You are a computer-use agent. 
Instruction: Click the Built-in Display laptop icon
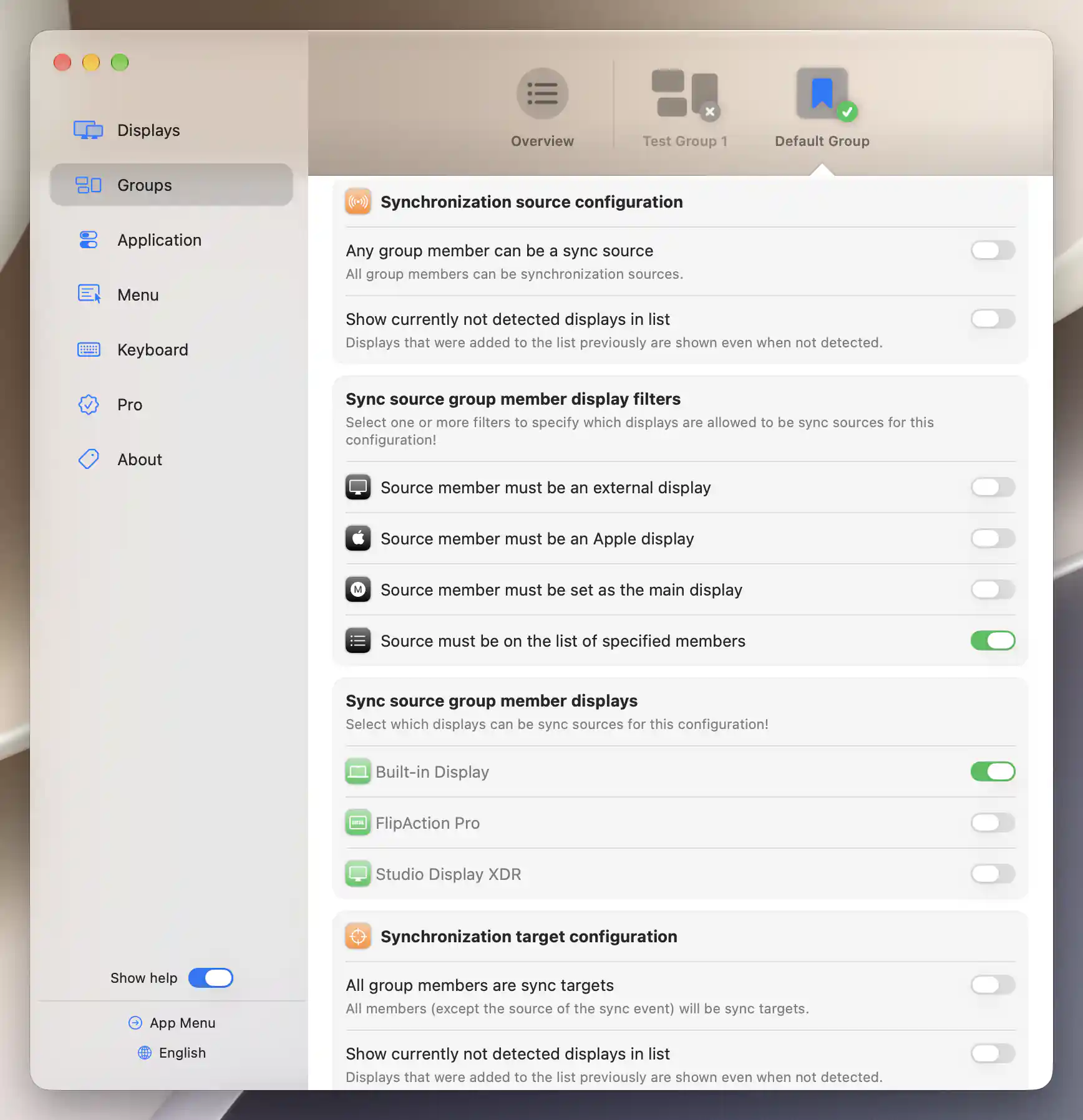(358, 772)
